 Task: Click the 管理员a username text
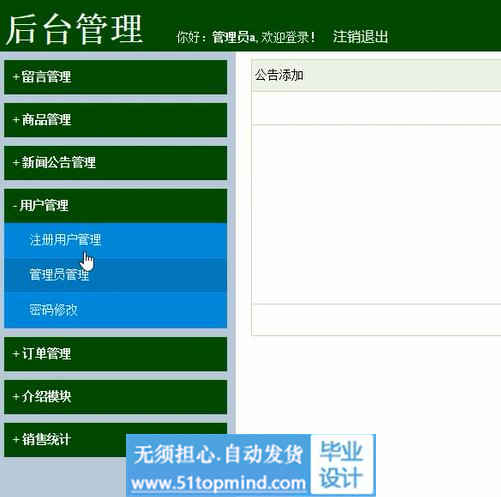click(x=234, y=37)
